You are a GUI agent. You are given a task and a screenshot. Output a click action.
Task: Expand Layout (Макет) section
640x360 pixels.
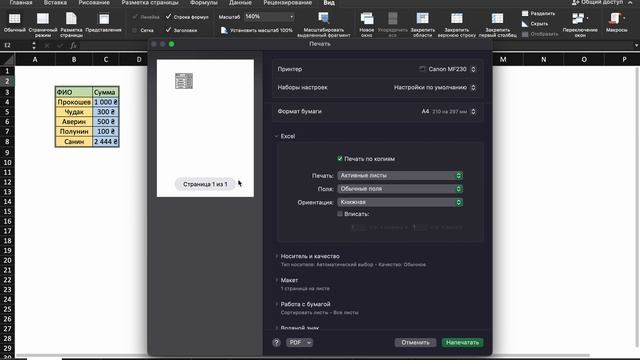click(x=276, y=280)
